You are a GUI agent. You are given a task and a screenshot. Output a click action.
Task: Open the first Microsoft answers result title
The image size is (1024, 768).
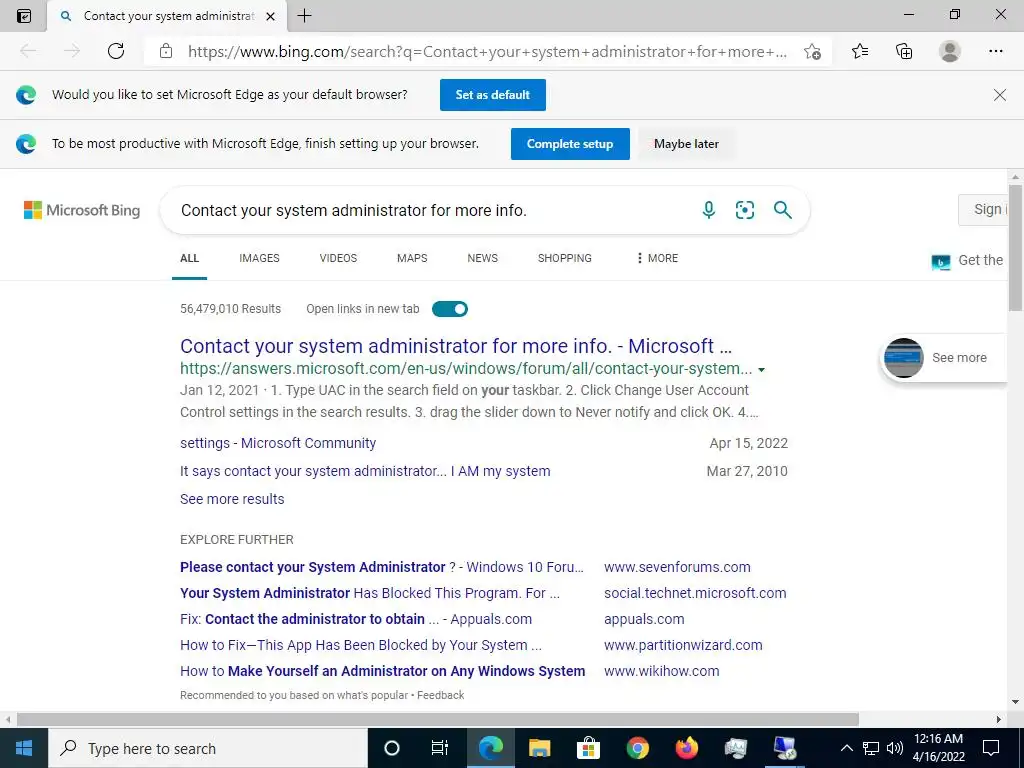[456, 345]
